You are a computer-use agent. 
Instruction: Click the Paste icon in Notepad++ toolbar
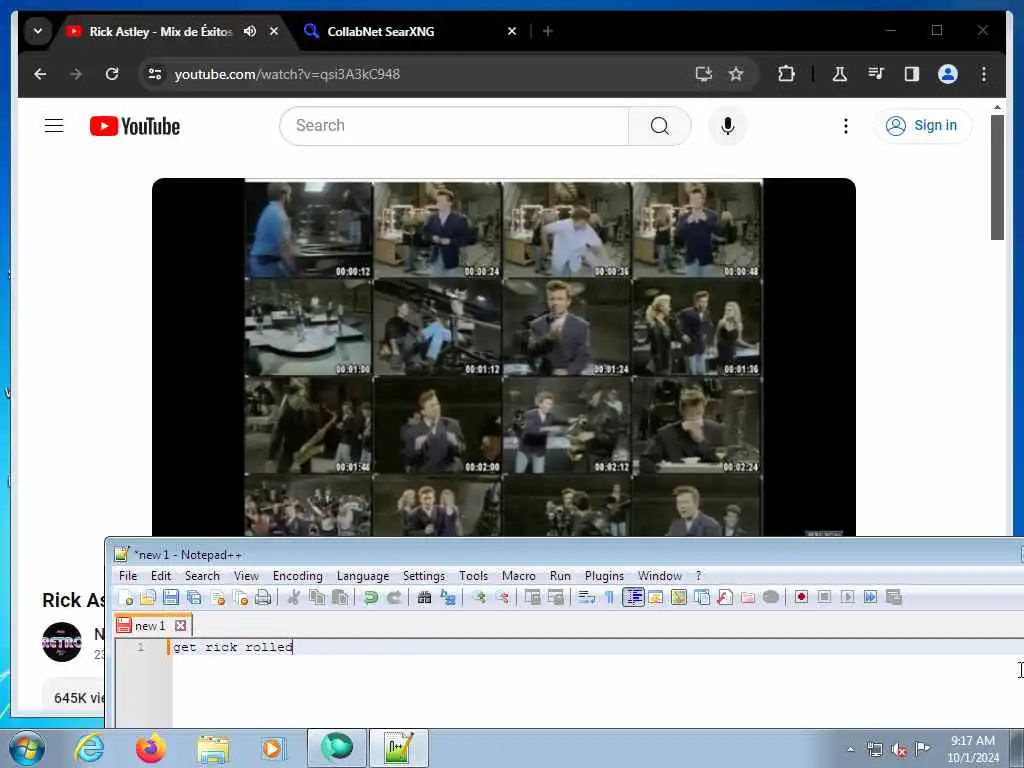340,598
